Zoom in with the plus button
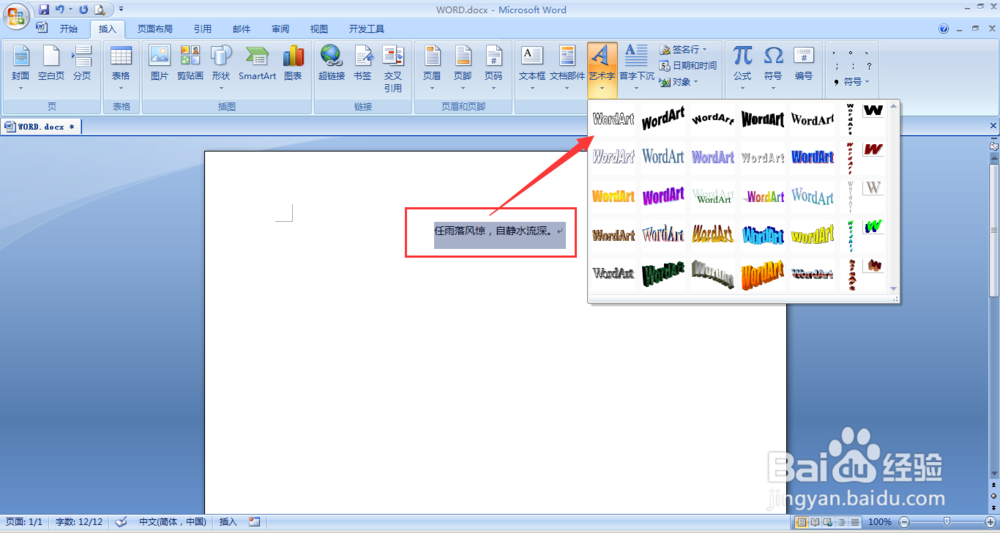Viewport: 1000px width, 533px height. pos(990,522)
